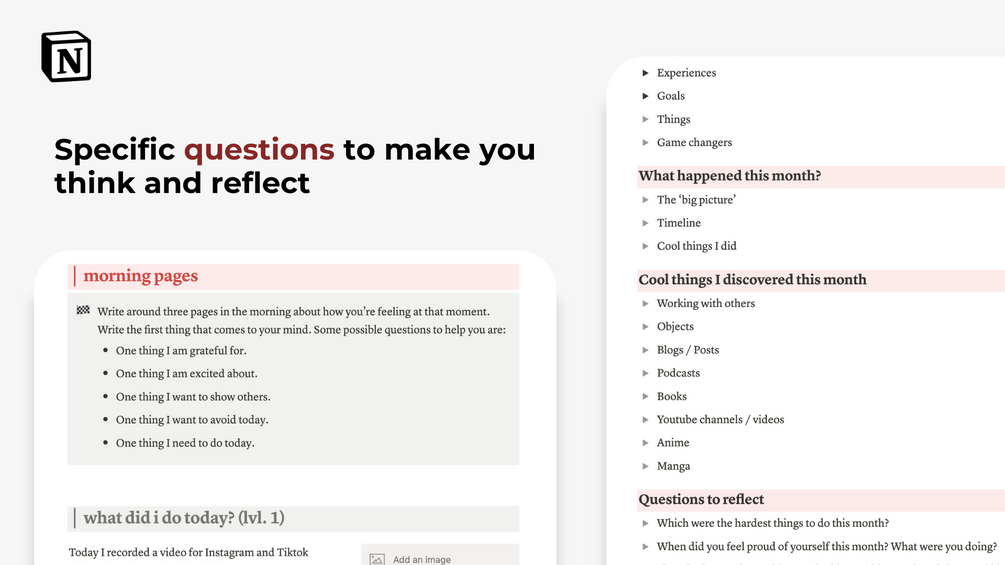The width and height of the screenshot is (1005, 565).
Task: Click the One thing I am grateful for bullet
Action: point(181,350)
